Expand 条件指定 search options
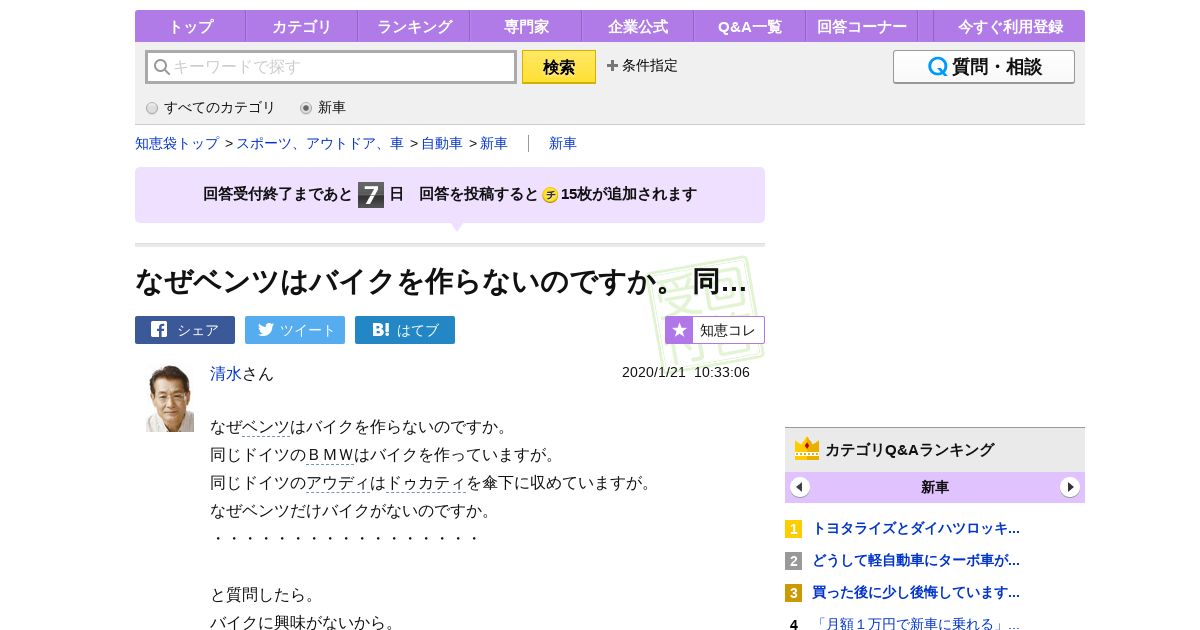The width and height of the screenshot is (1200, 630). [642, 66]
